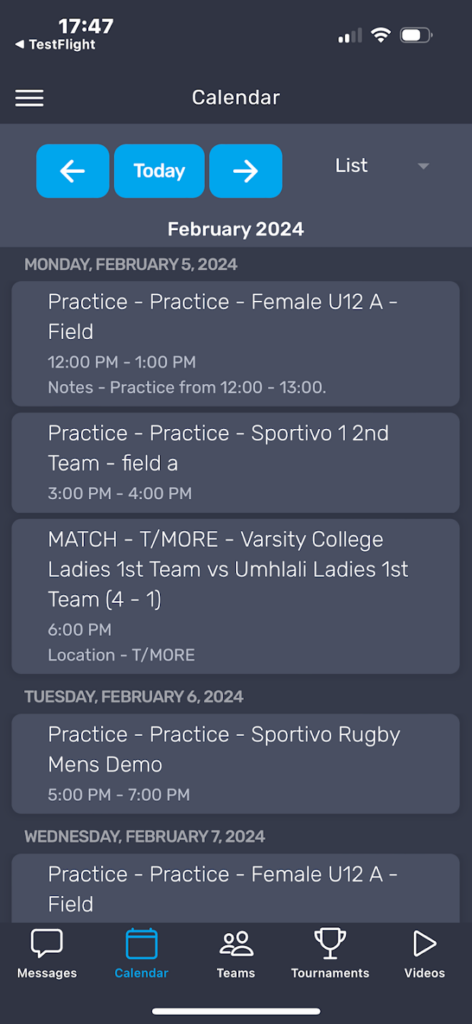Open Messages tab speech bubble icon
472x1024 pixels.
click(x=47, y=944)
